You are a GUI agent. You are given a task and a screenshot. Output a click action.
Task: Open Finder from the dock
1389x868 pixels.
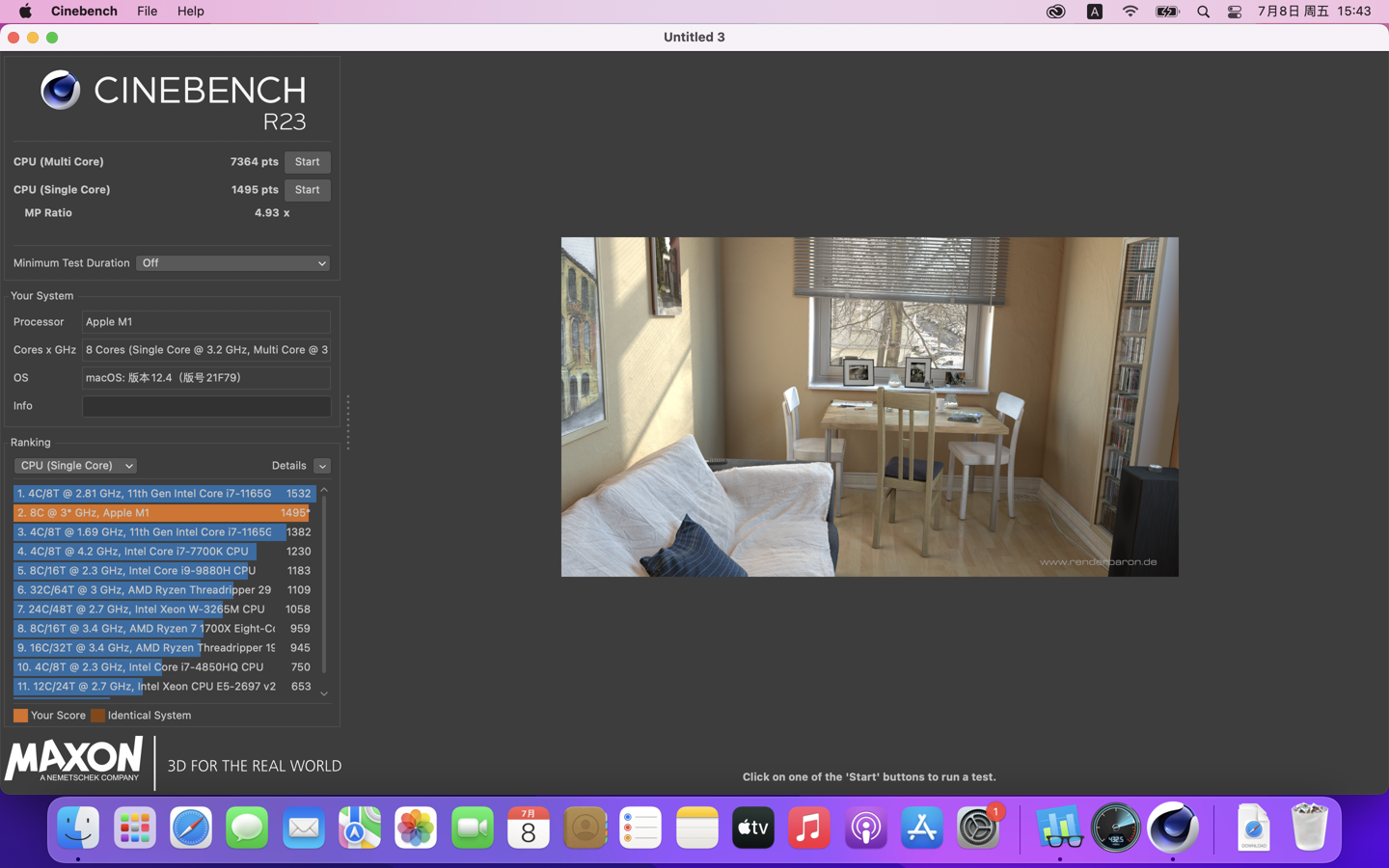78,827
